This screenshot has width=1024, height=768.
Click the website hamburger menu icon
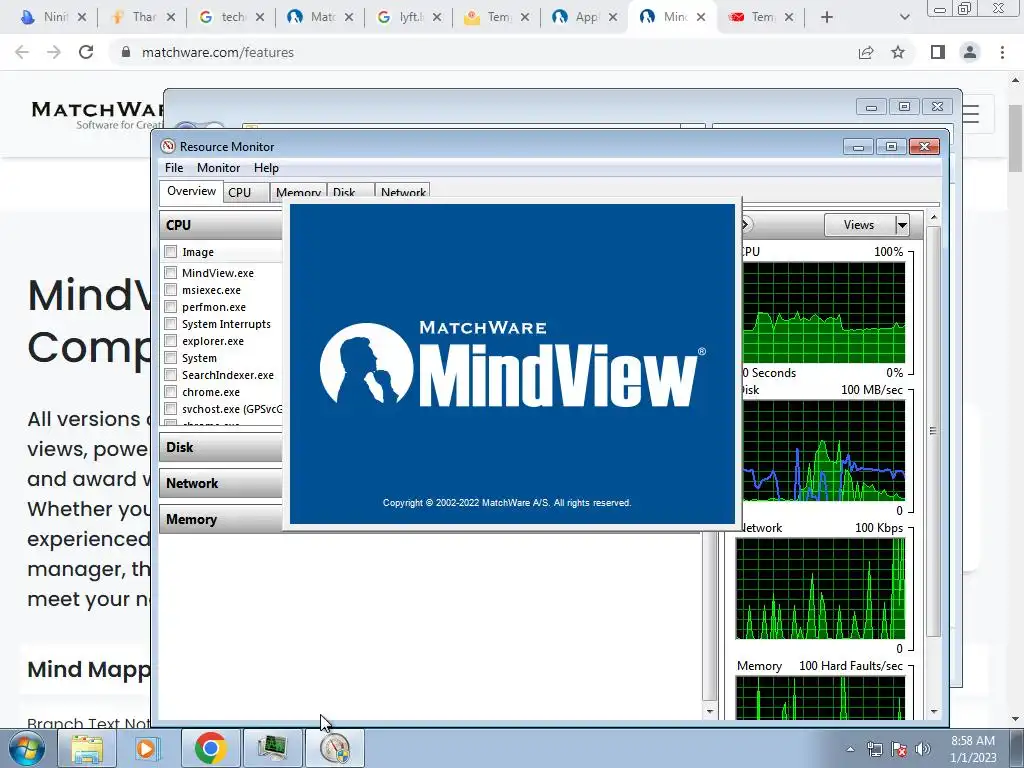click(x=971, y=114)
